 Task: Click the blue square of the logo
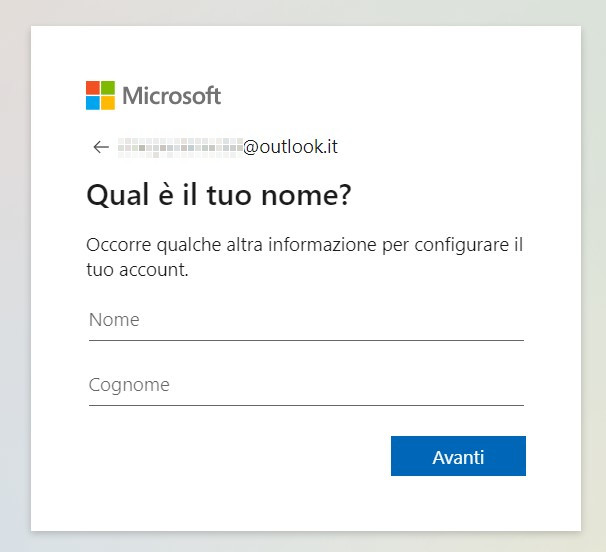pyautogui.click(x=93, y=102)
